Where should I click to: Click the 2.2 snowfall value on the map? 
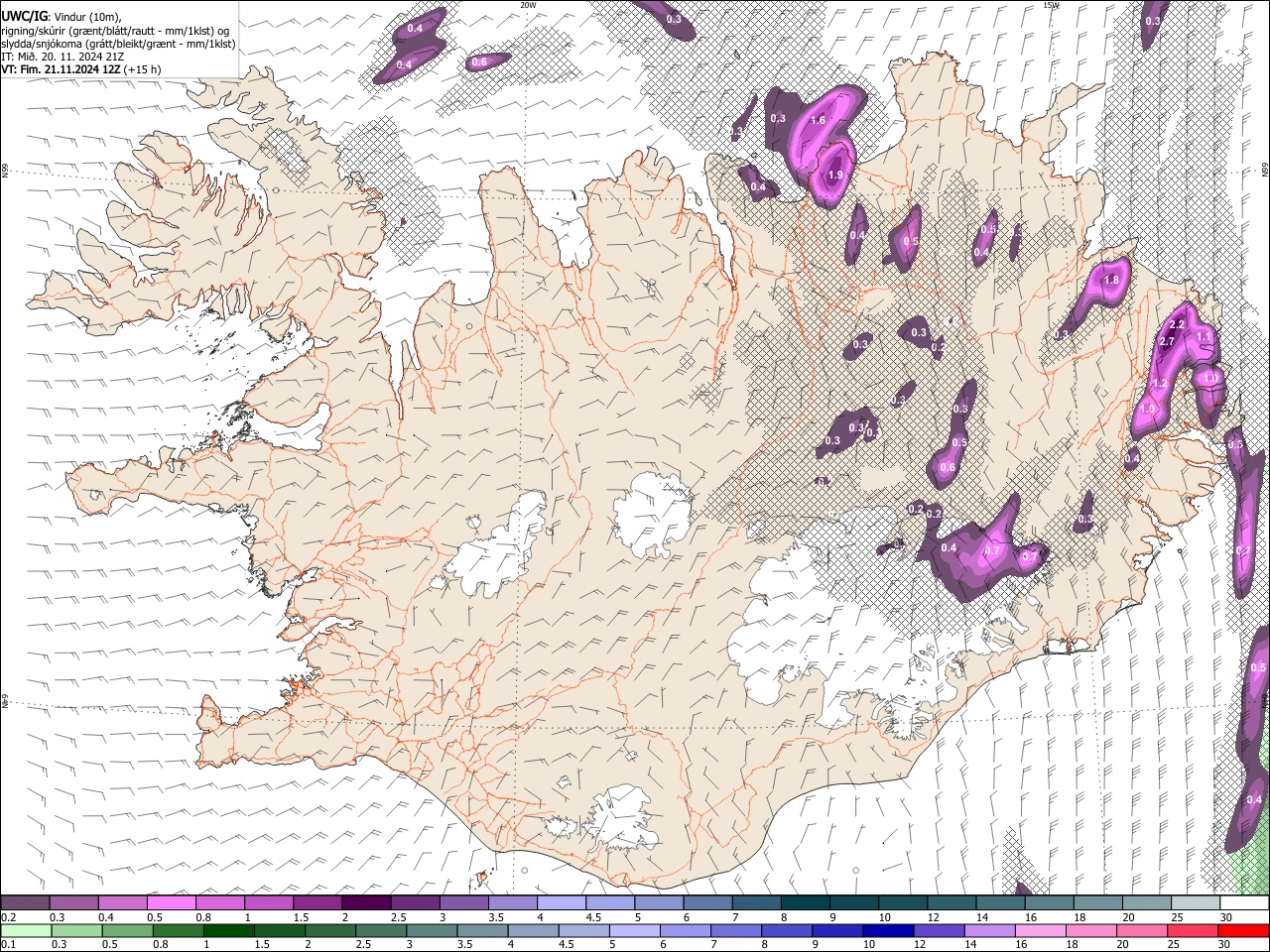point(1178,324)
